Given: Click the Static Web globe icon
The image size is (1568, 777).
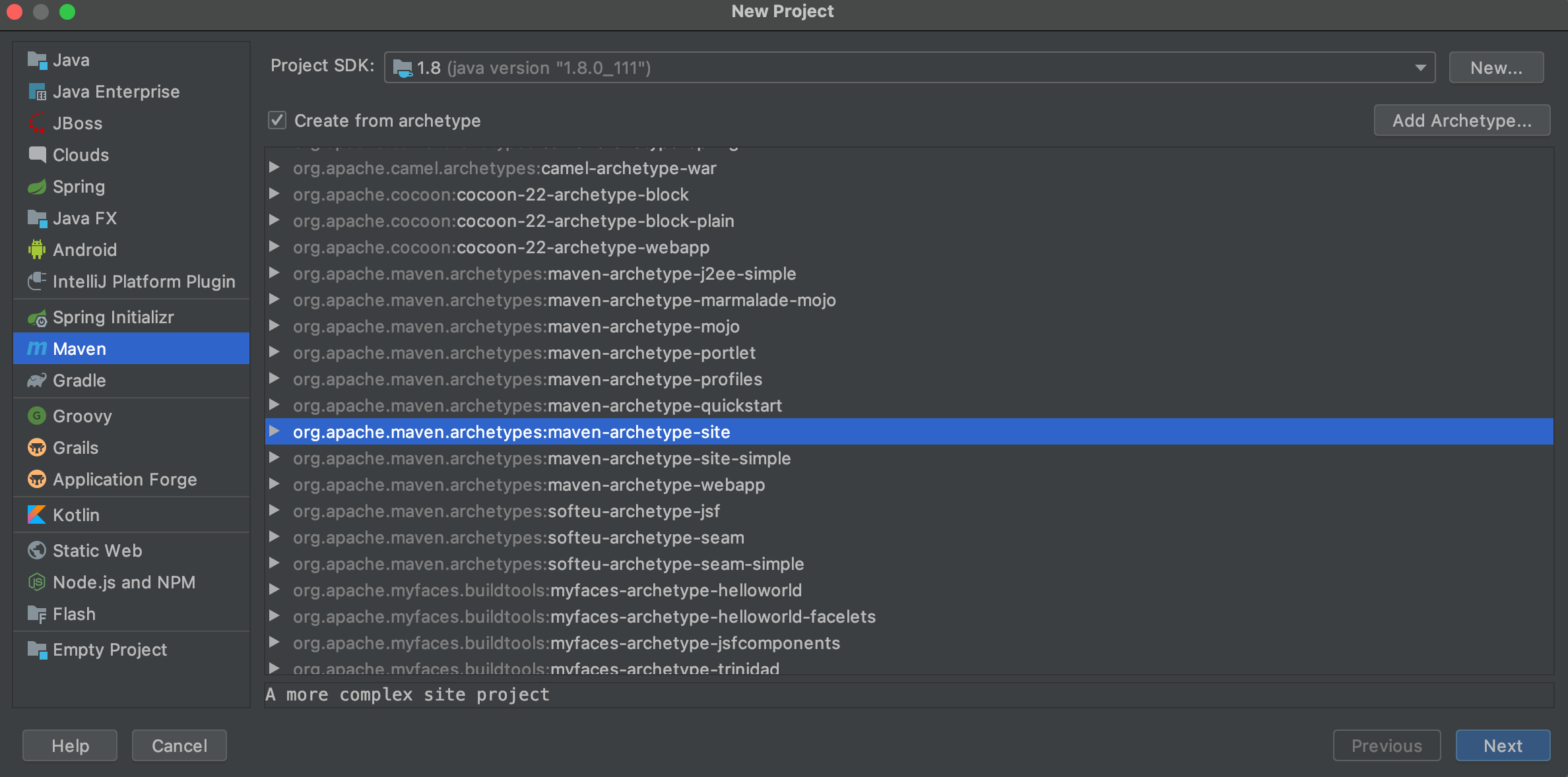Looking at the screenshot, I should tap(37, 551).
